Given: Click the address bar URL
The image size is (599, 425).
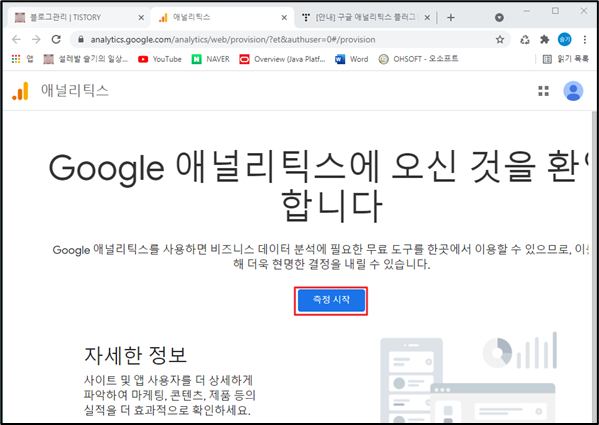Looking at the screenshot, I should [x=233, y=40].
